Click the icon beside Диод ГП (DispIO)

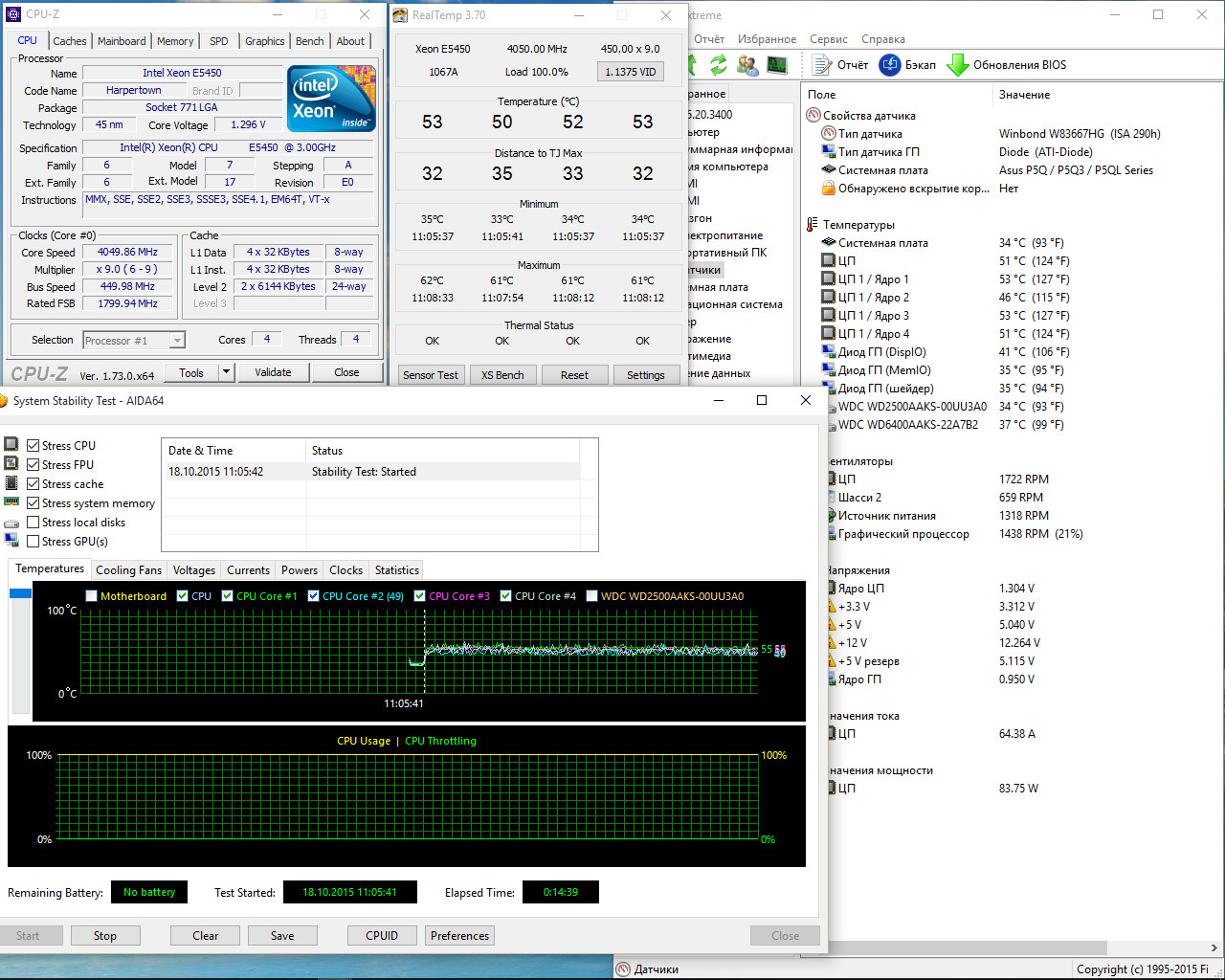click(x=829, y=352)
